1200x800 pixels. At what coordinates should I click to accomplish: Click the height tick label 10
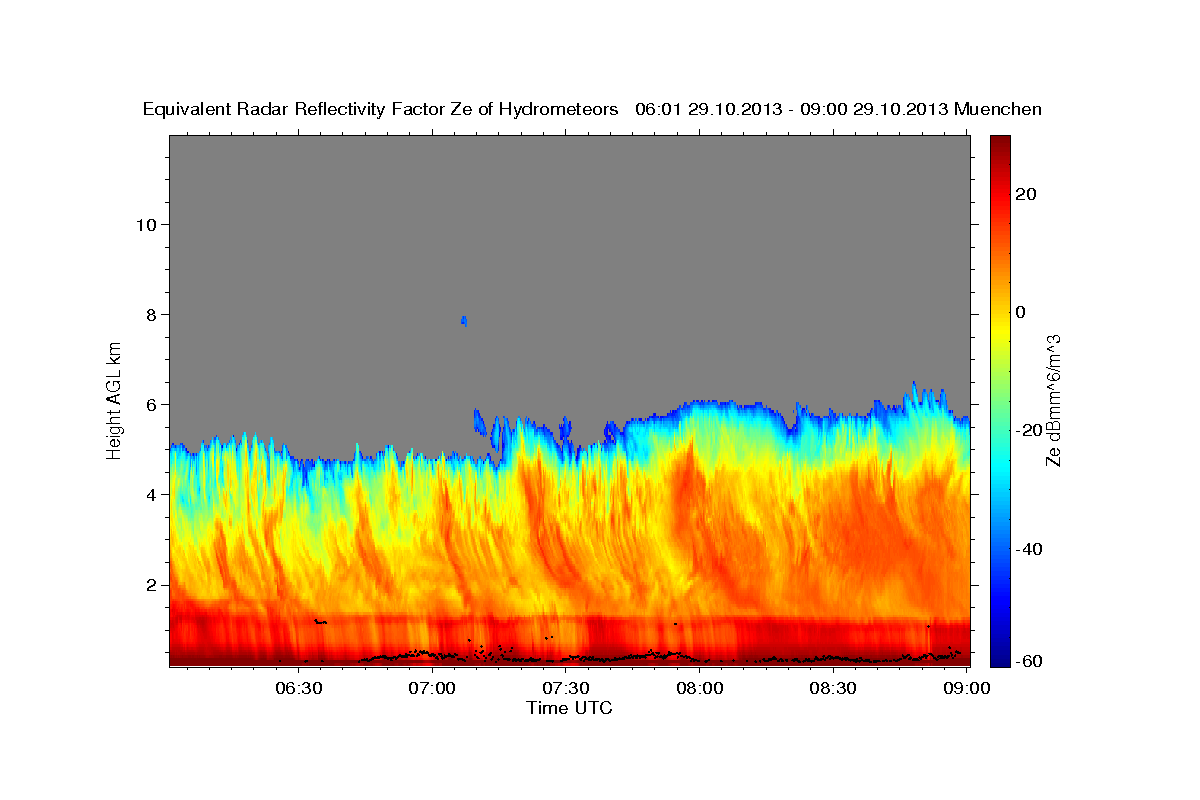pos(146,224)
